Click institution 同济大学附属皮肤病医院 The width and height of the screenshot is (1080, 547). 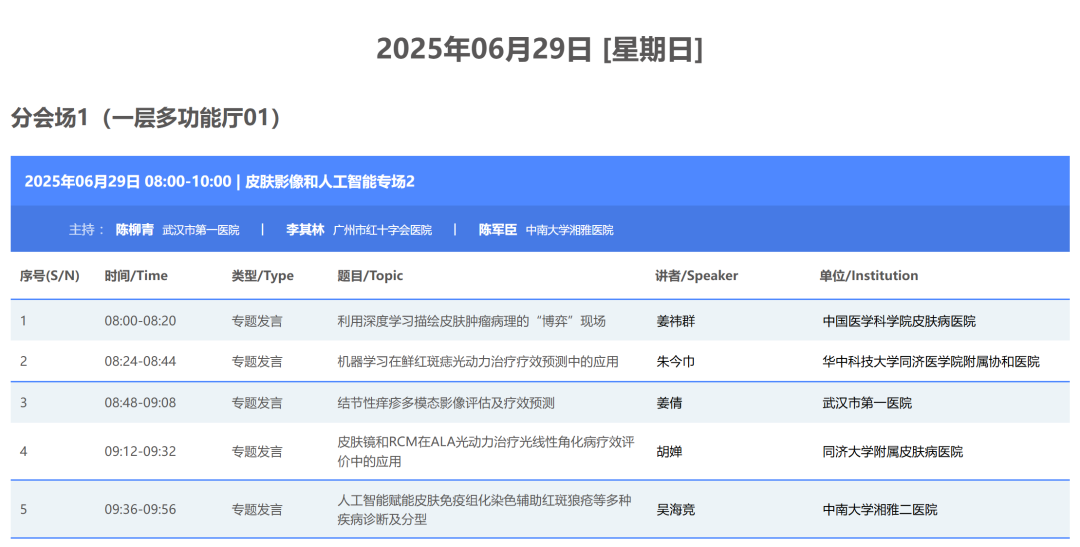click(x=893, y=451)
